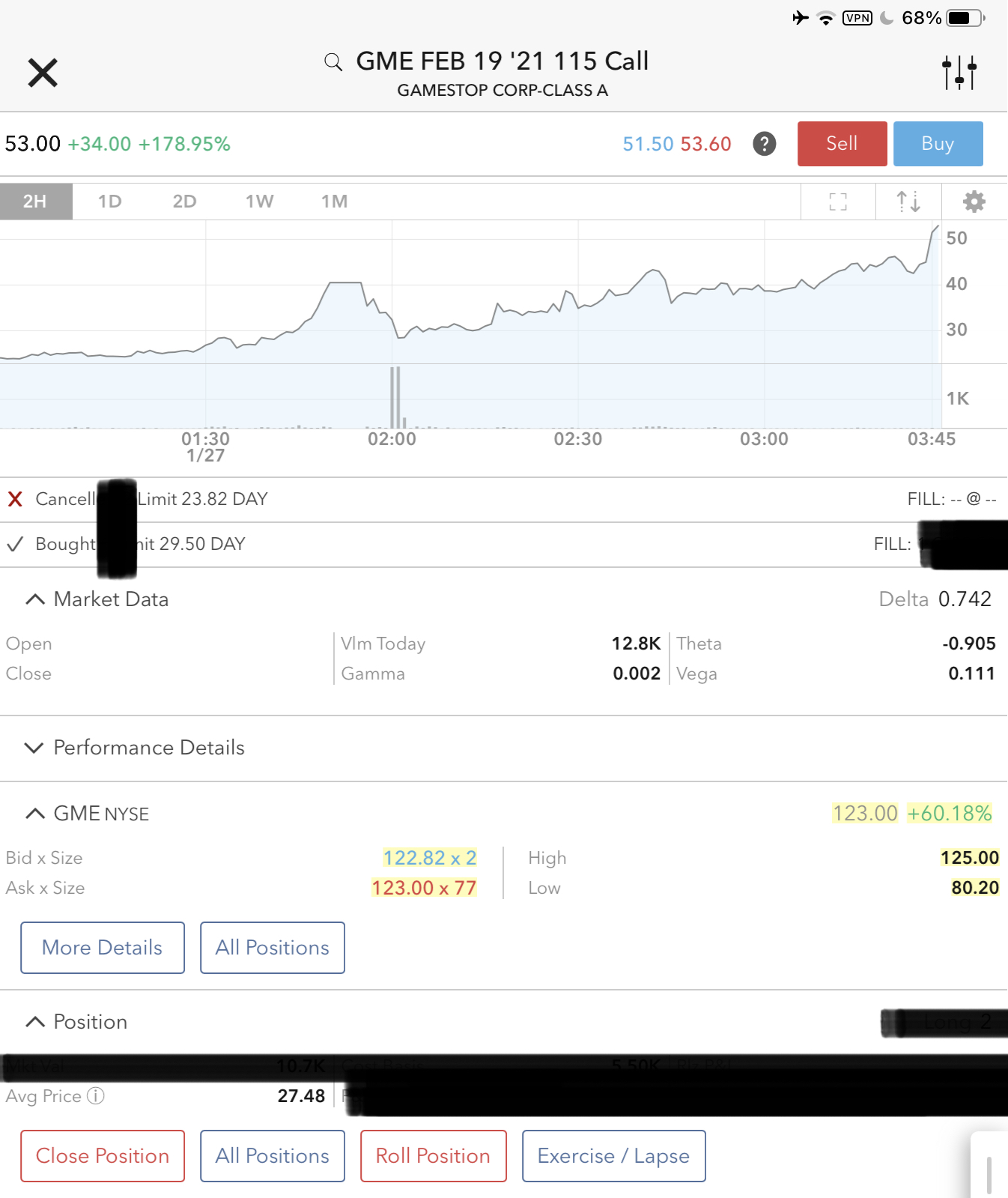Close the option detail screen
The height and width of the screenshot is (1198, 1008).
[x=43, y=73]
